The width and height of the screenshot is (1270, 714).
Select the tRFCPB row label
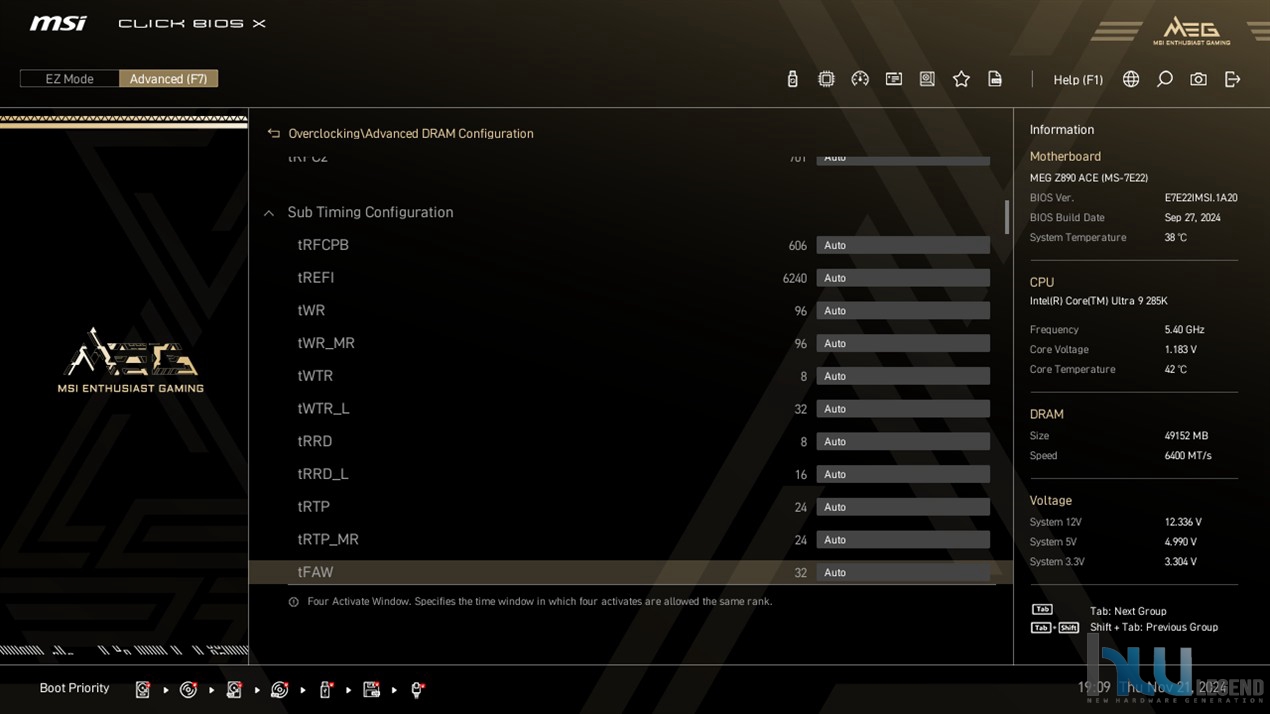click(323, 245)
